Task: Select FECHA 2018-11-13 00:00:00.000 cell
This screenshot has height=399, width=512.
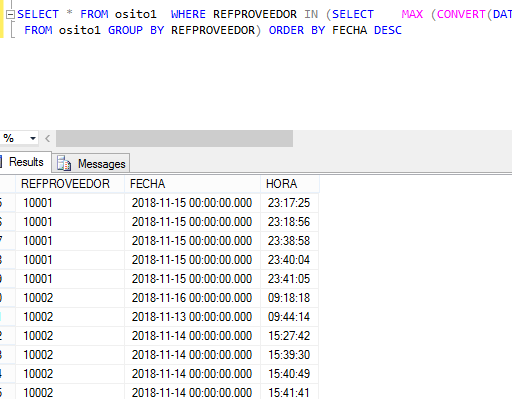Action: click(x=192, y=317)
